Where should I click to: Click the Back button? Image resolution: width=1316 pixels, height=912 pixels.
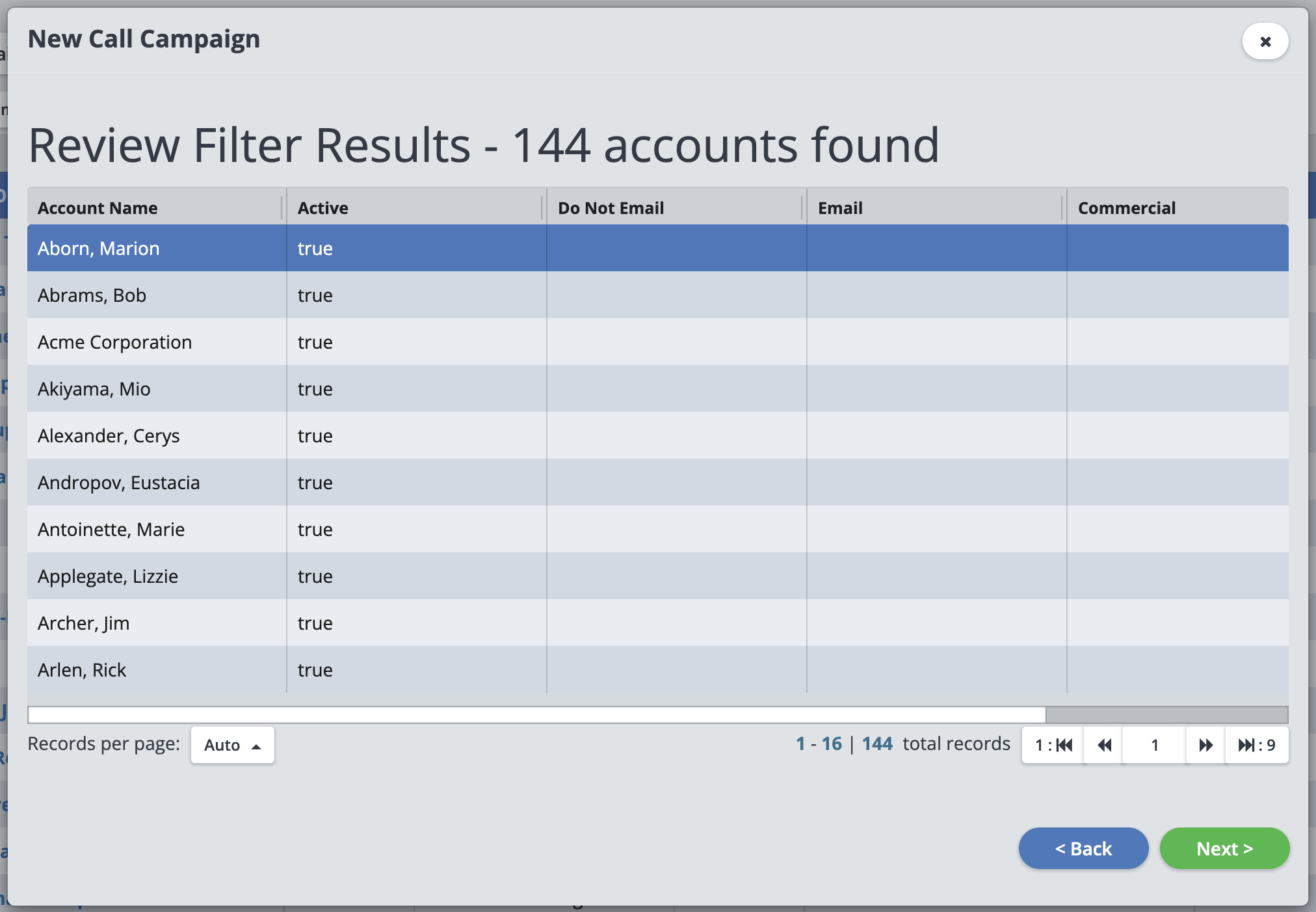click(x=1083, y=848)
